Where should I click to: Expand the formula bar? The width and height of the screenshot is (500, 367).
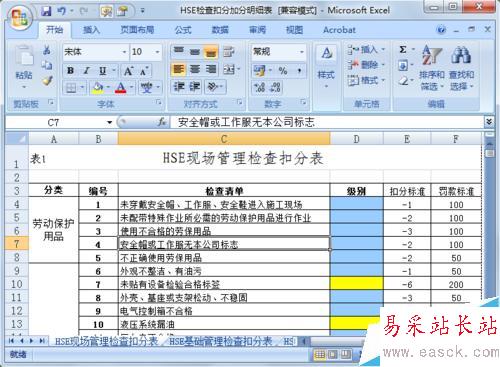pyautogui.click(x=489, y=122)
